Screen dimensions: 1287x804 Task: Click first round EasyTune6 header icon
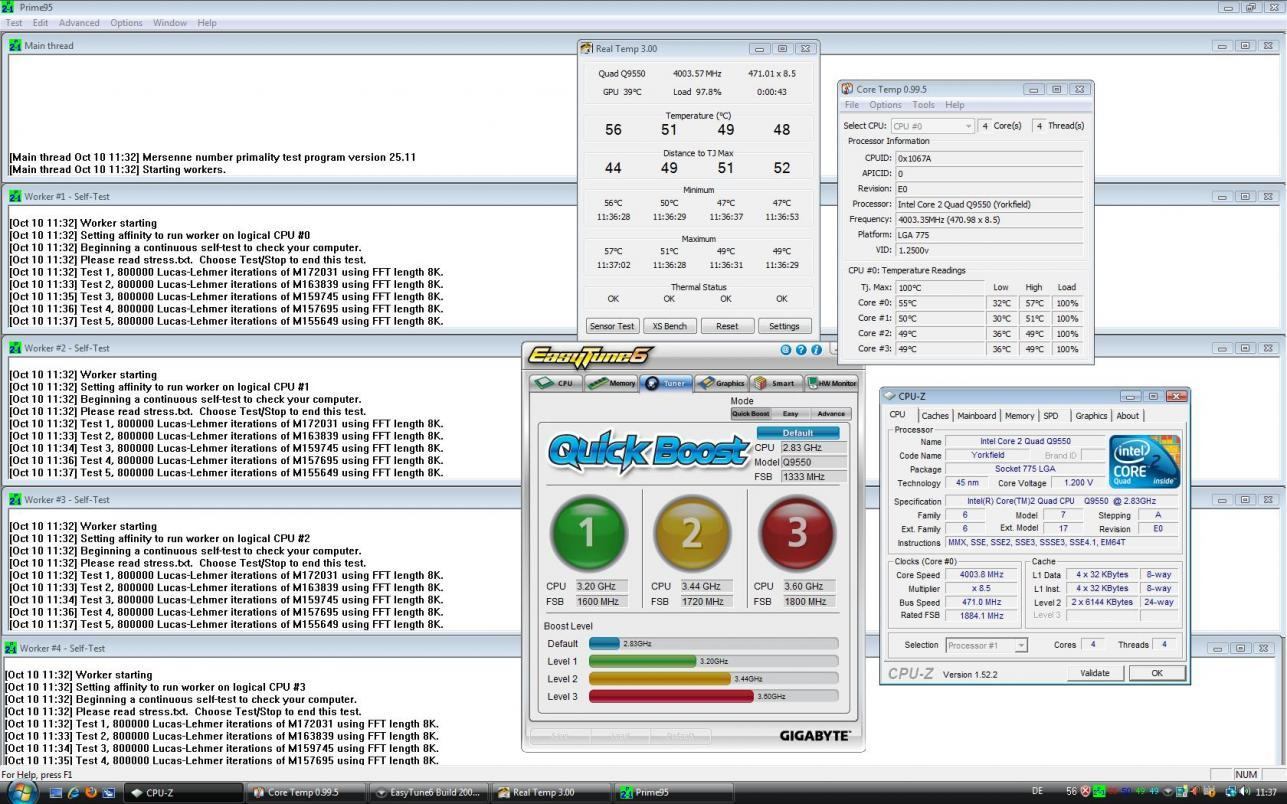pos(785,350)
